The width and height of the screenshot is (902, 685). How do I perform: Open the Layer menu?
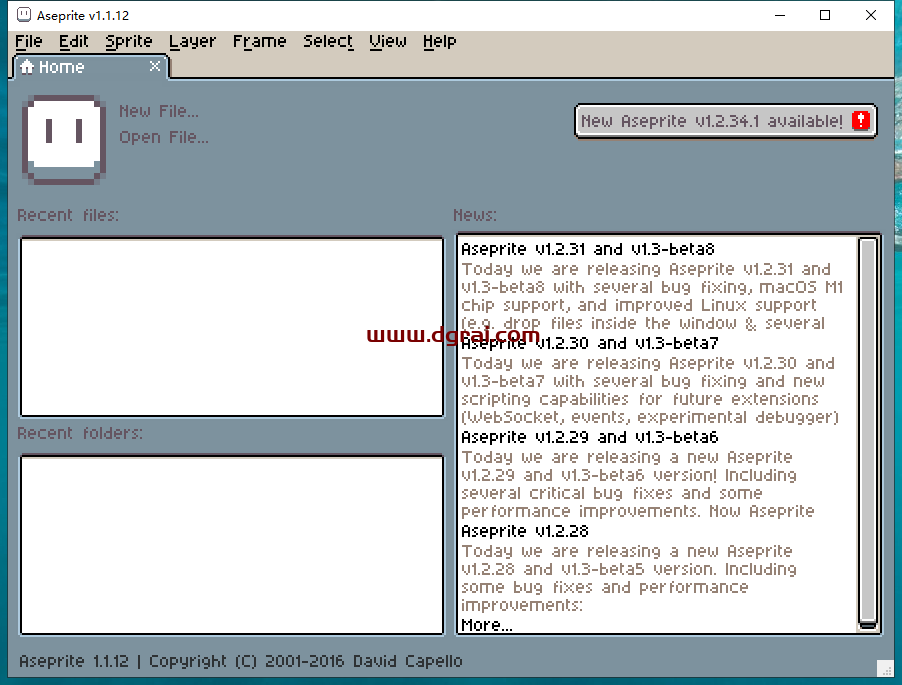coord(192,41)
